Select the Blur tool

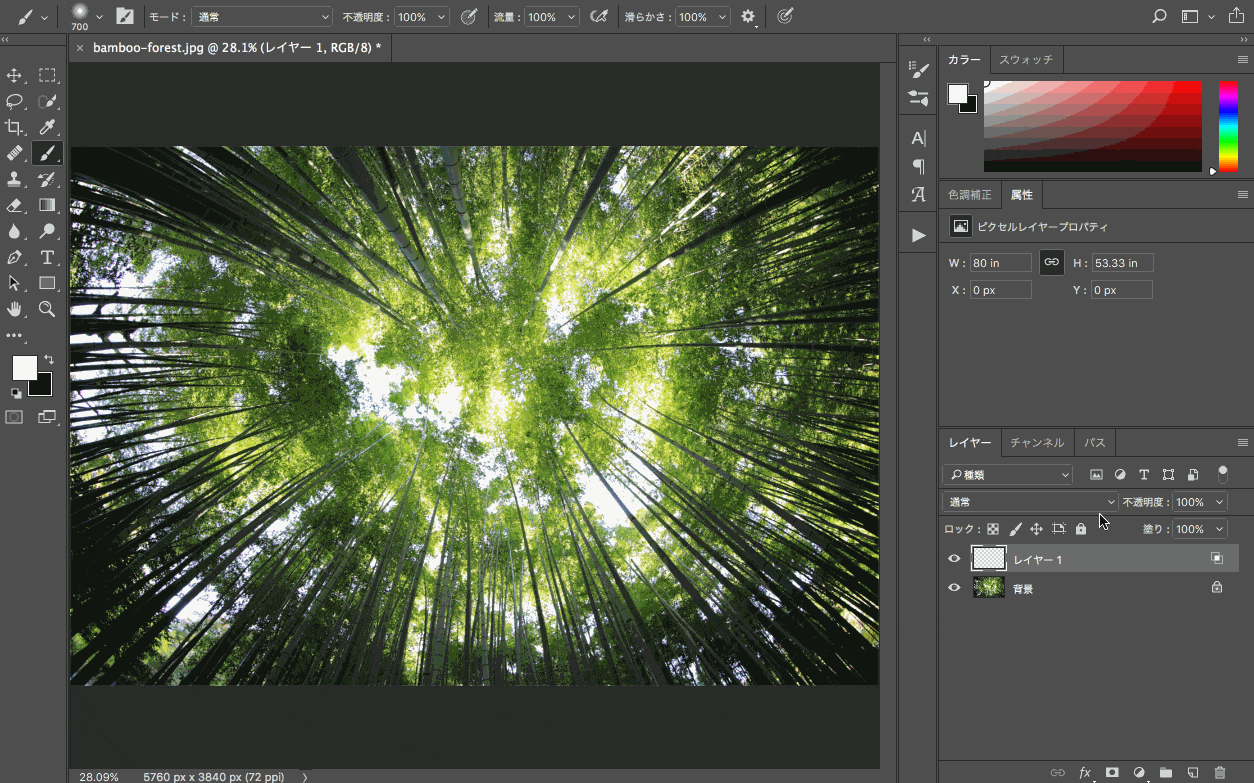[15, 231]
